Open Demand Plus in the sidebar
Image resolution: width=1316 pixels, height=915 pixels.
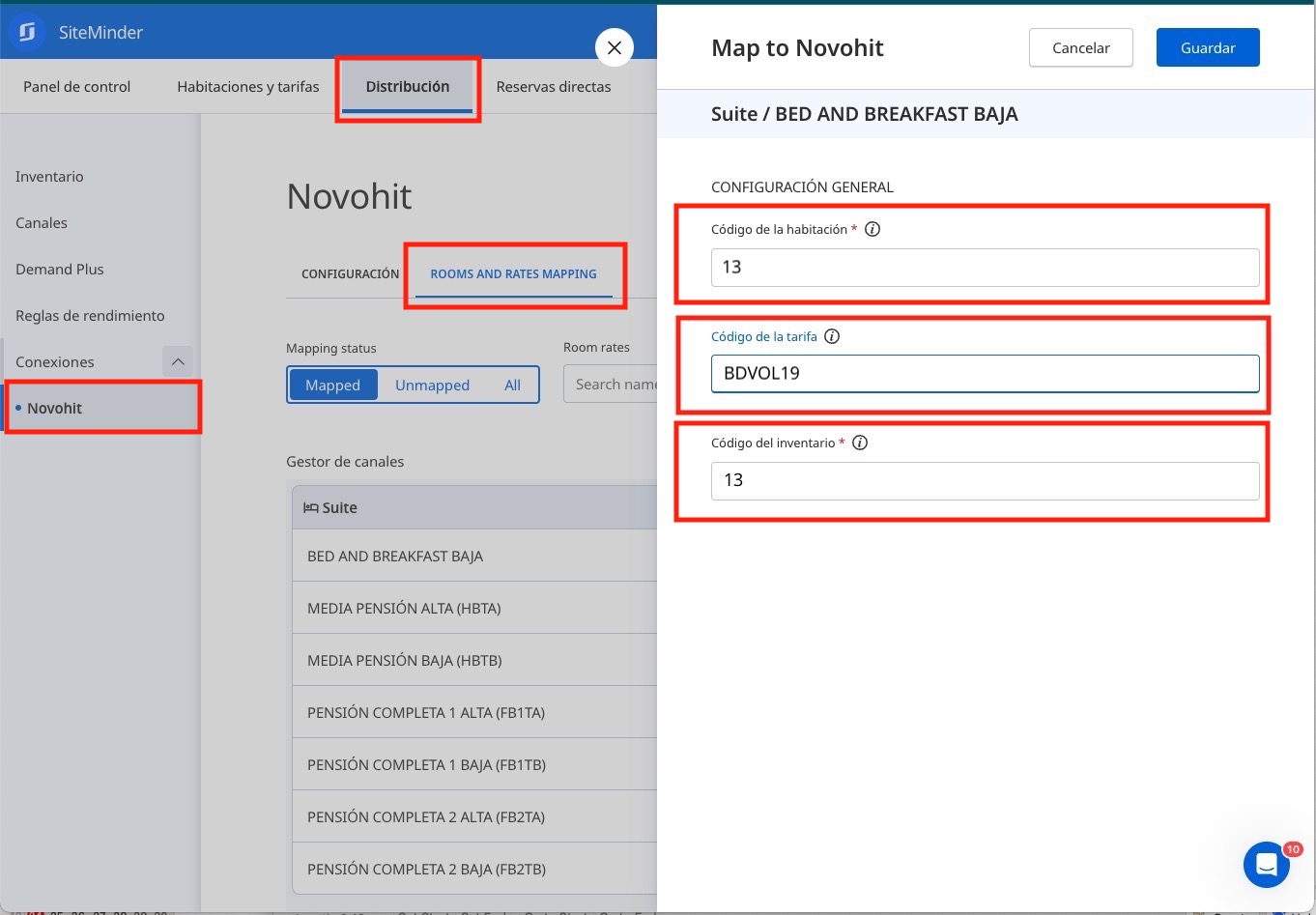(60, 269)
